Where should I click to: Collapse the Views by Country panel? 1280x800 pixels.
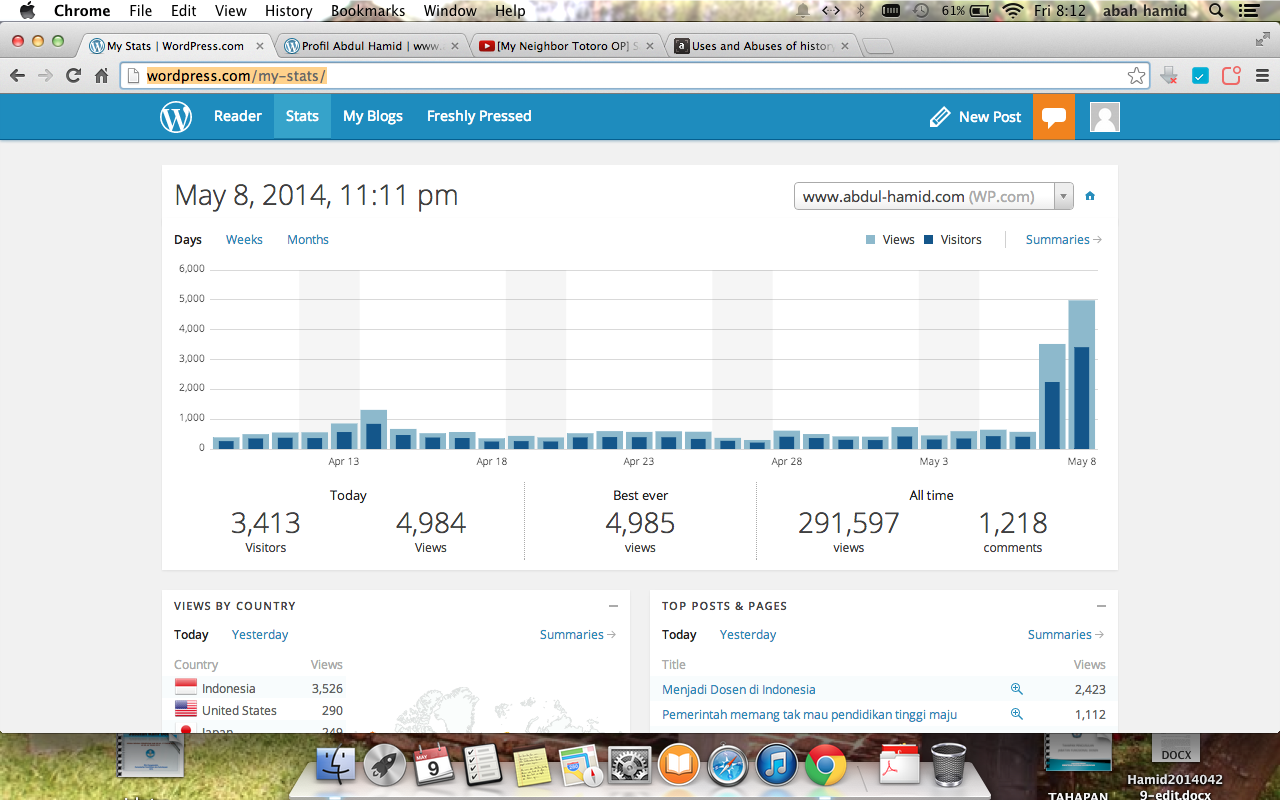(x=613, y=606)
